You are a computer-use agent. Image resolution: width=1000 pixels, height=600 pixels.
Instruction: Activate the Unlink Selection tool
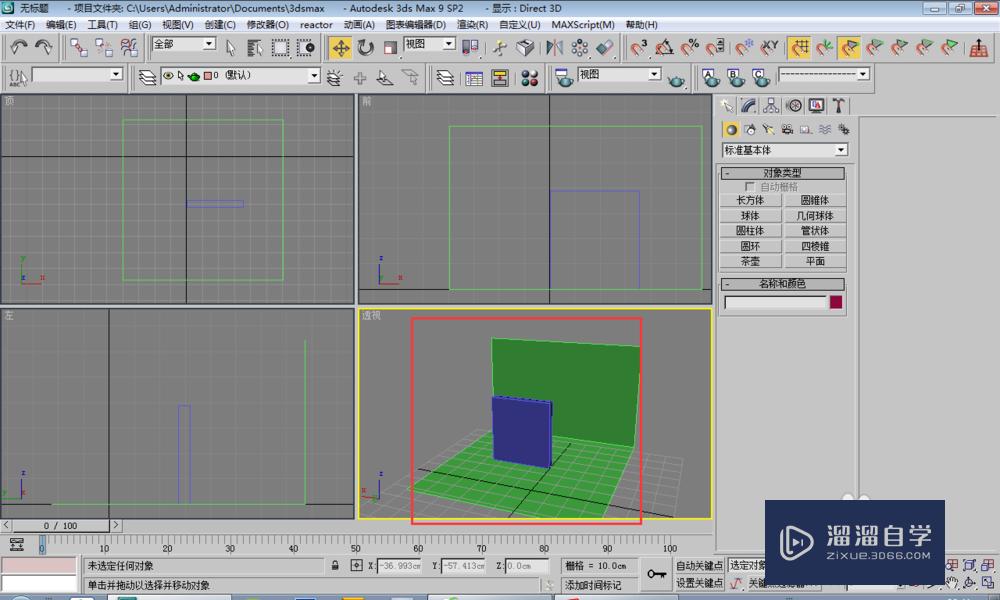click(x=103, y=47)
